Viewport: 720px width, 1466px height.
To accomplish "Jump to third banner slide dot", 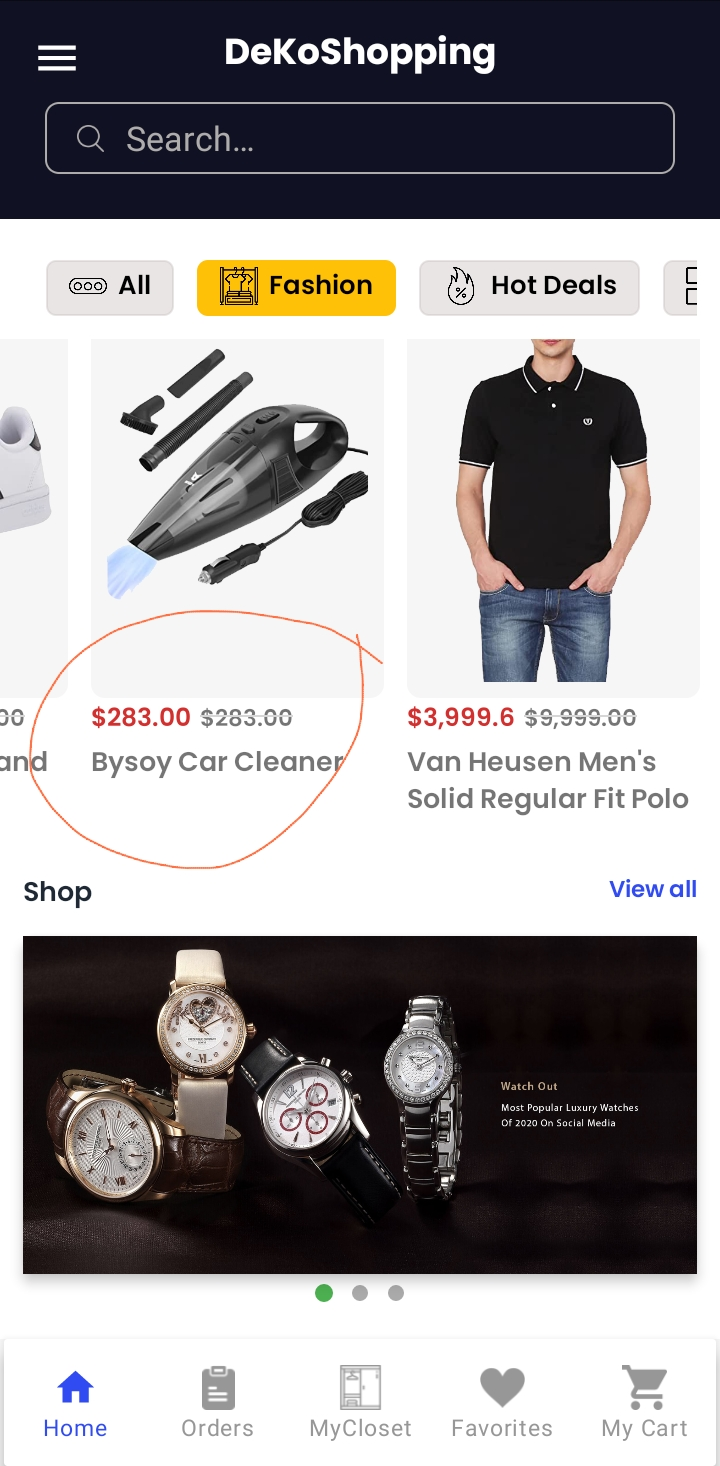I will coord(396,1293).
